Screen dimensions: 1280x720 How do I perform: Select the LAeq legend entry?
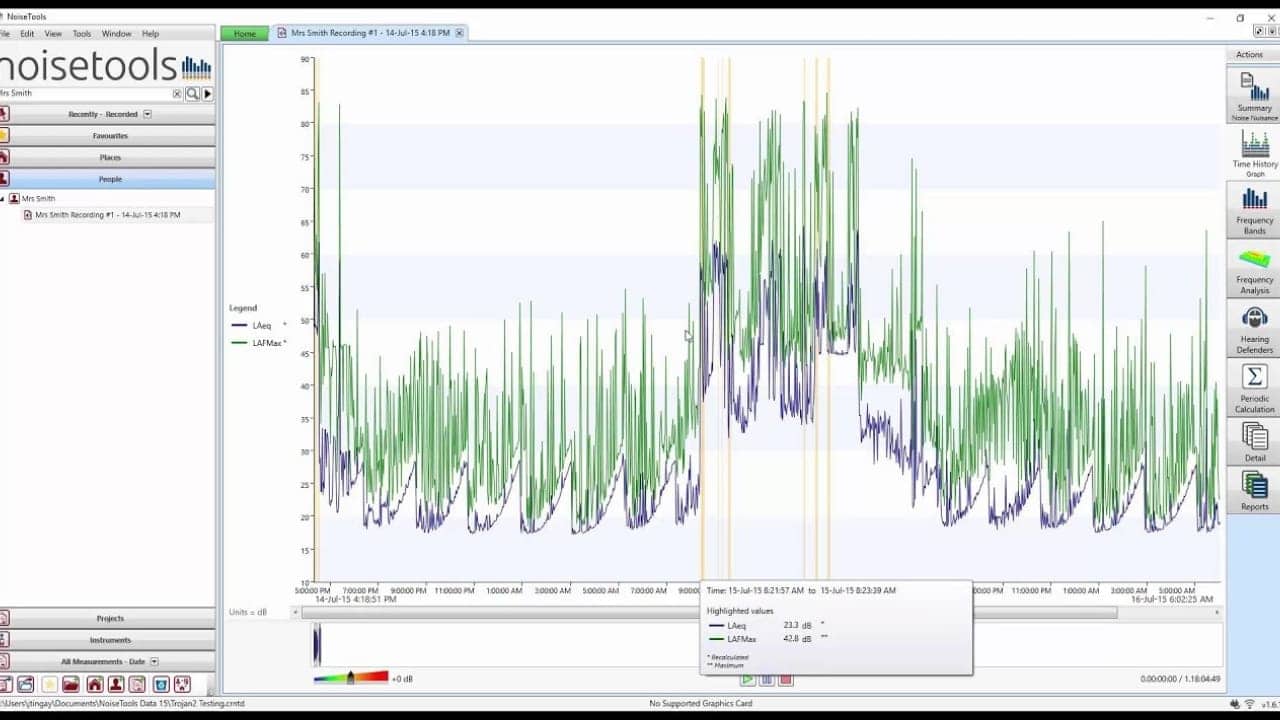click(x=258, y=325)
